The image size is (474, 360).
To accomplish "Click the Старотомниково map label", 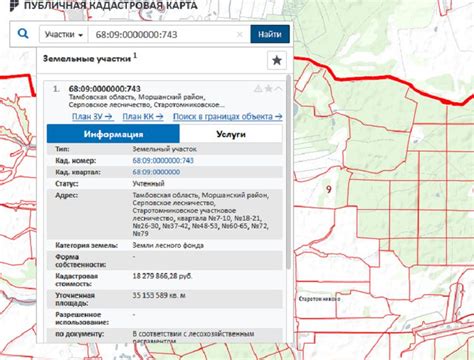I will (319, 299).
